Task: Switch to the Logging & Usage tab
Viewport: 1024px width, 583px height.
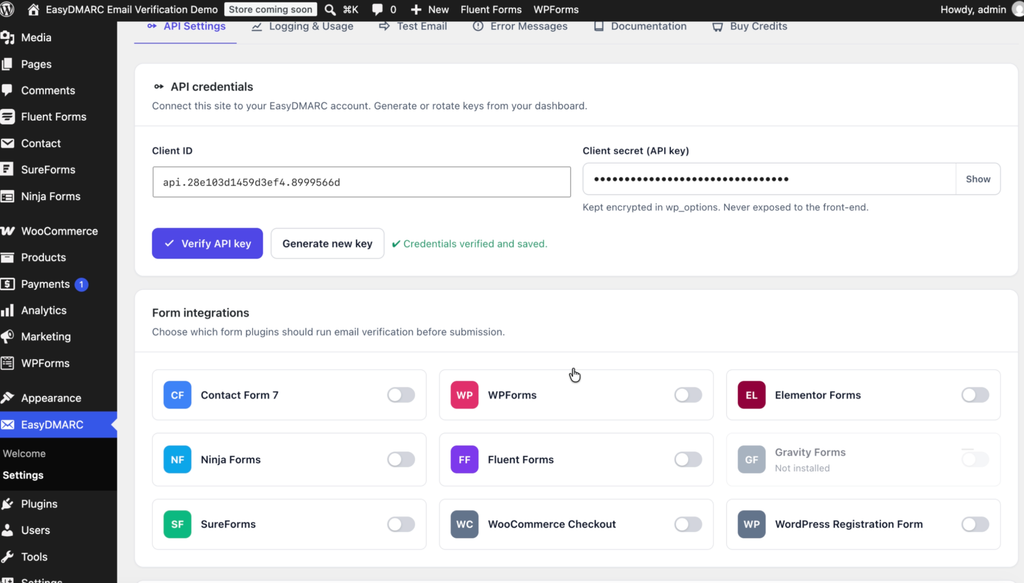Action: click(302, 26)
